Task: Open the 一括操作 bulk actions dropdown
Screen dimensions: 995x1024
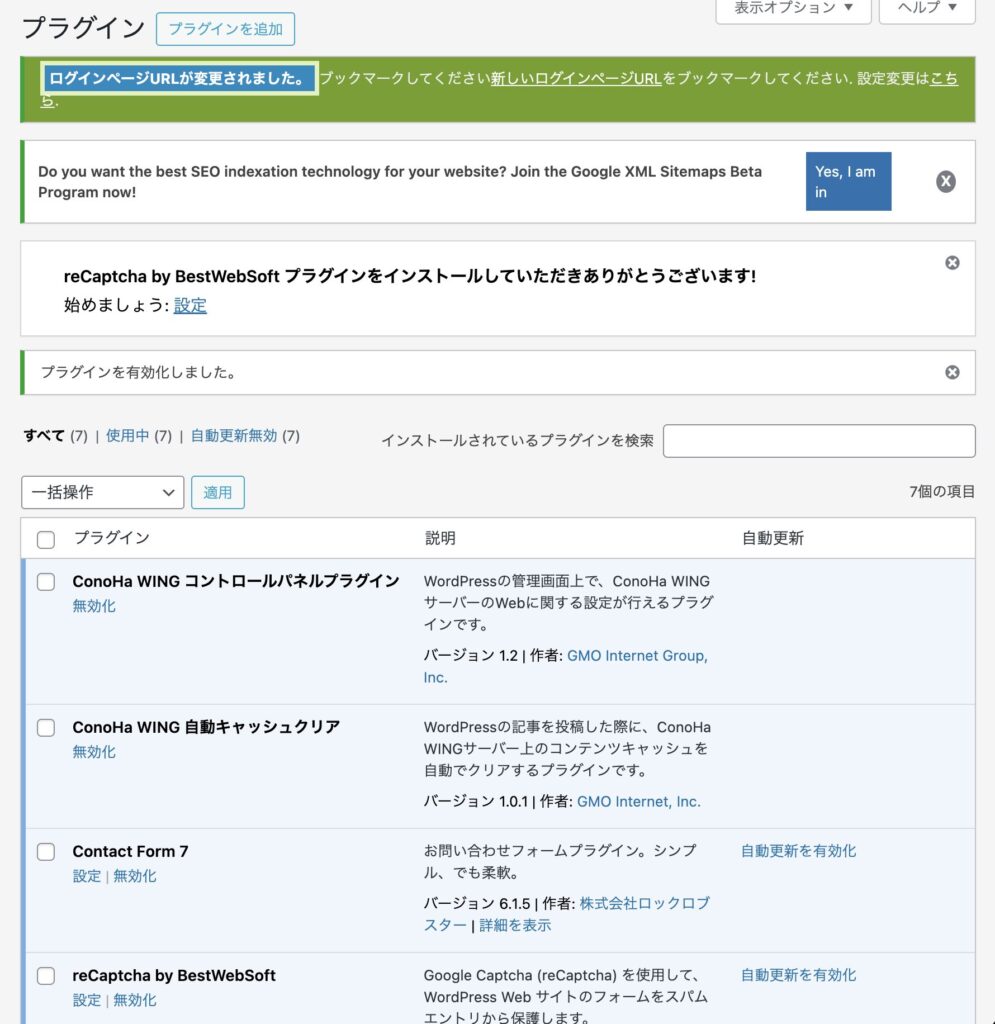Action: (102, 492)
